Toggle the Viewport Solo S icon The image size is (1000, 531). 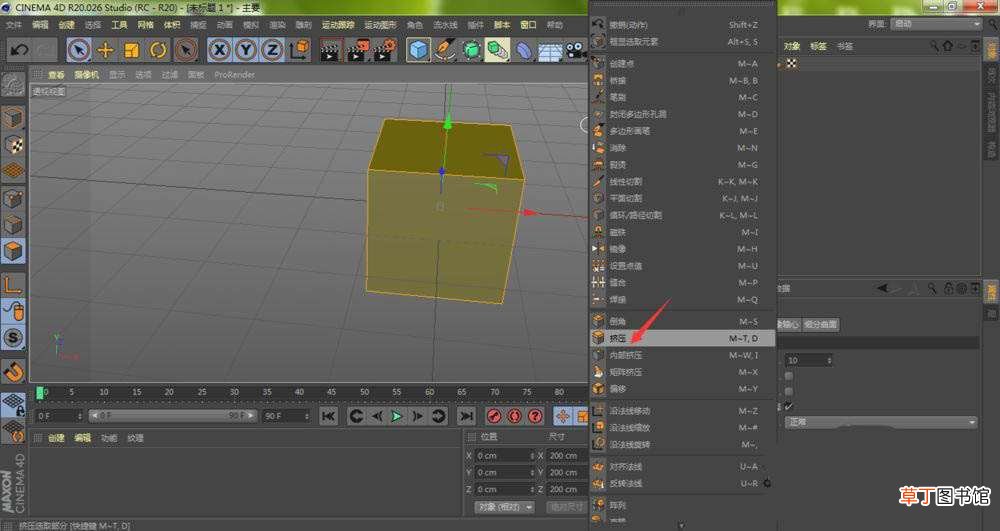pyautogui.click(x=13, y=337)
